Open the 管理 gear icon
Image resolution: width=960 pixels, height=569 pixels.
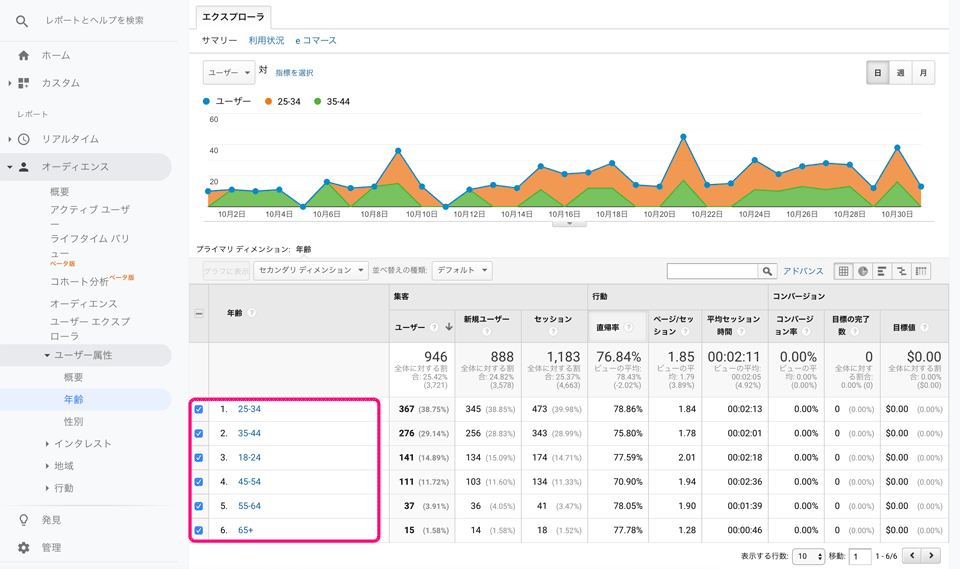(x=23, y=548)
